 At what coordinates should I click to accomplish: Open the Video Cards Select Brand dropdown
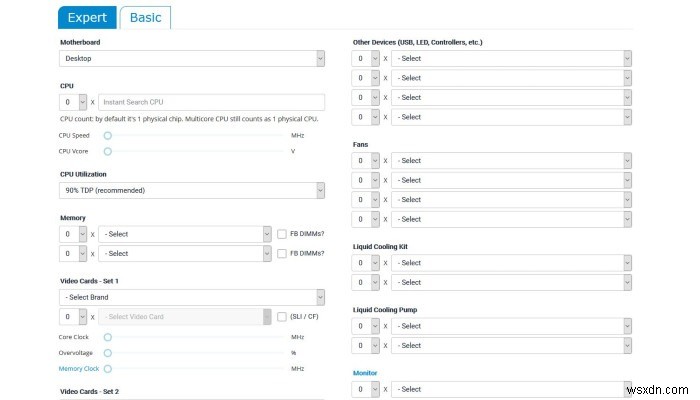tap(192, 297)
